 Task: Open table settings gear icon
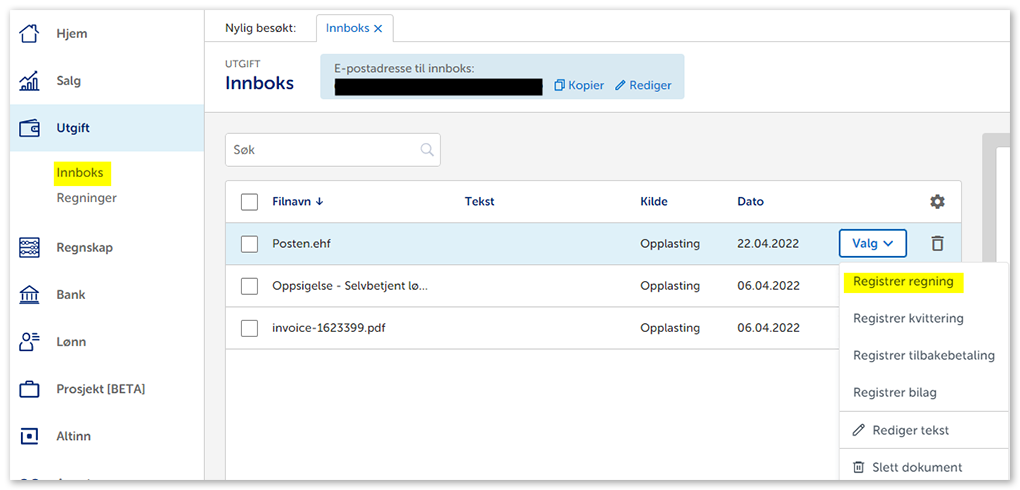(x=937, y=202)
